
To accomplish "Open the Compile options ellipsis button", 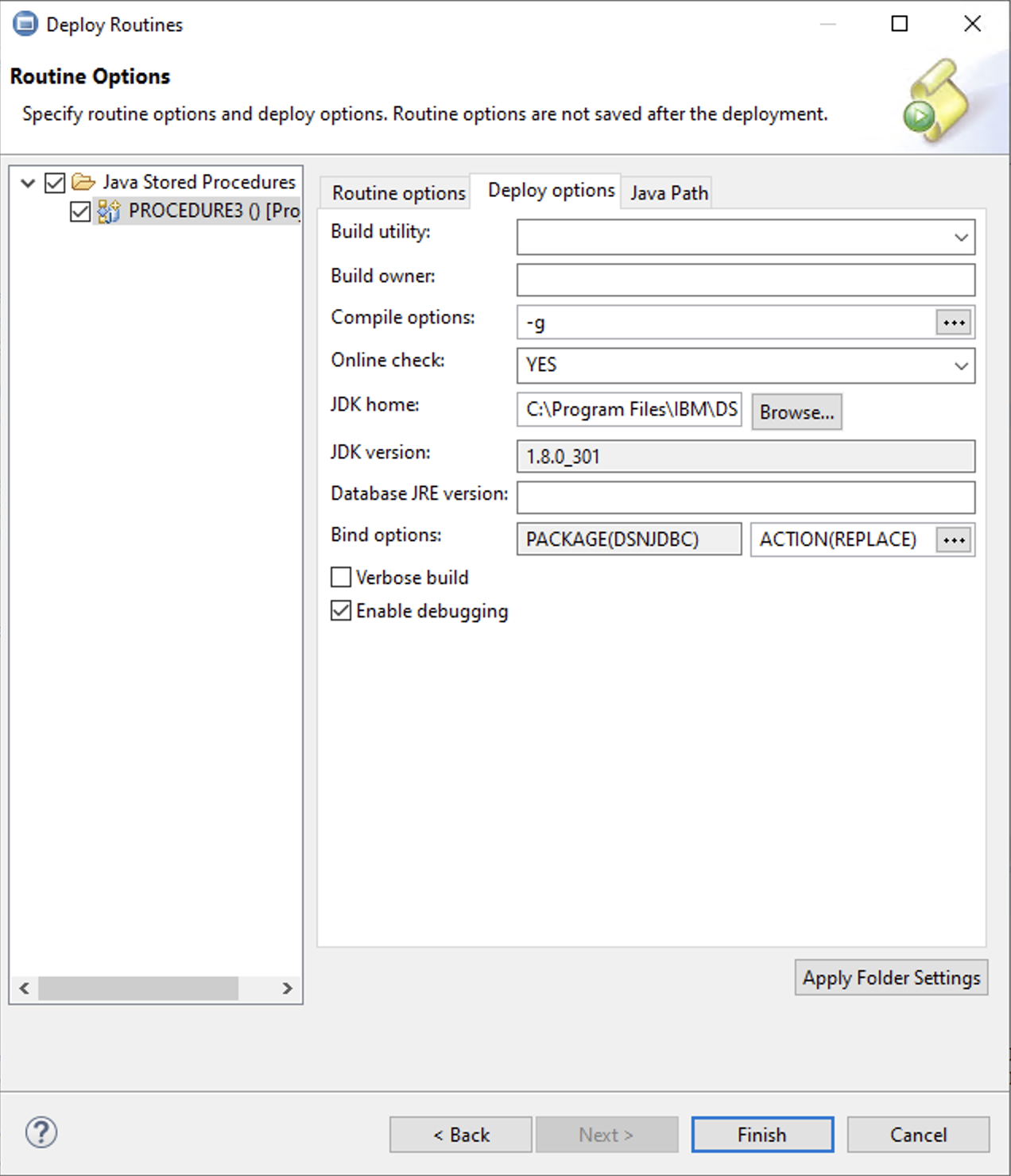I will (x=954, y=323).
